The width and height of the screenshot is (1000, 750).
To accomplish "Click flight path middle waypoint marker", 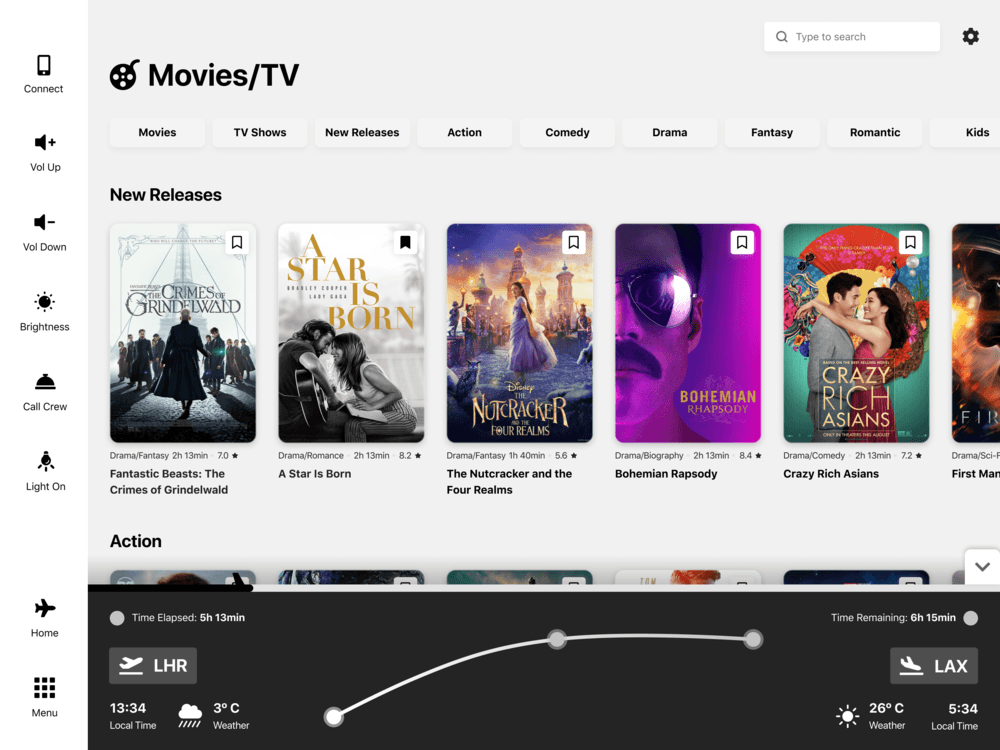I will pyautogui.click(x=557, y=639).
